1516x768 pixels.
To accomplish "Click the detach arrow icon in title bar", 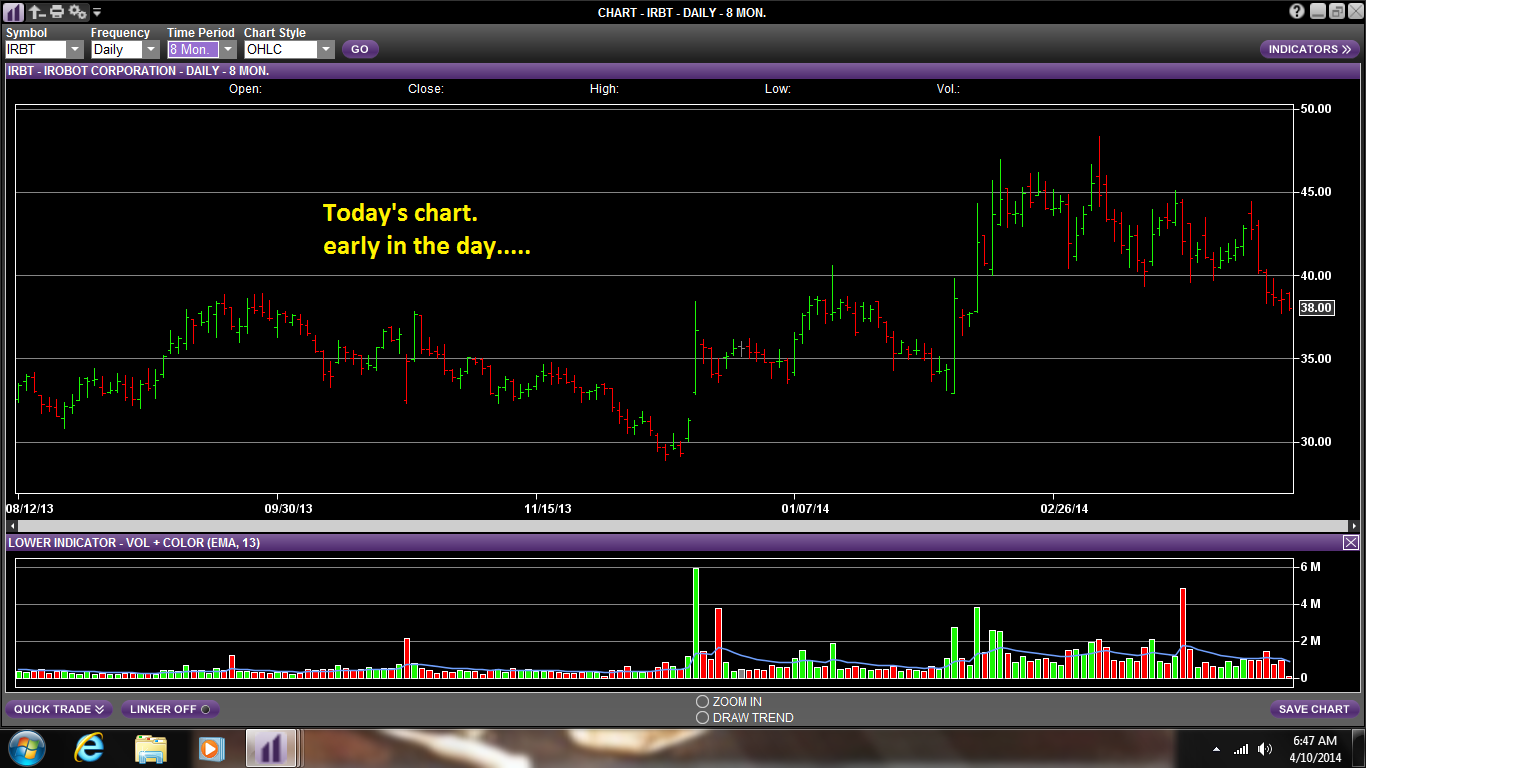I will 36,12.
